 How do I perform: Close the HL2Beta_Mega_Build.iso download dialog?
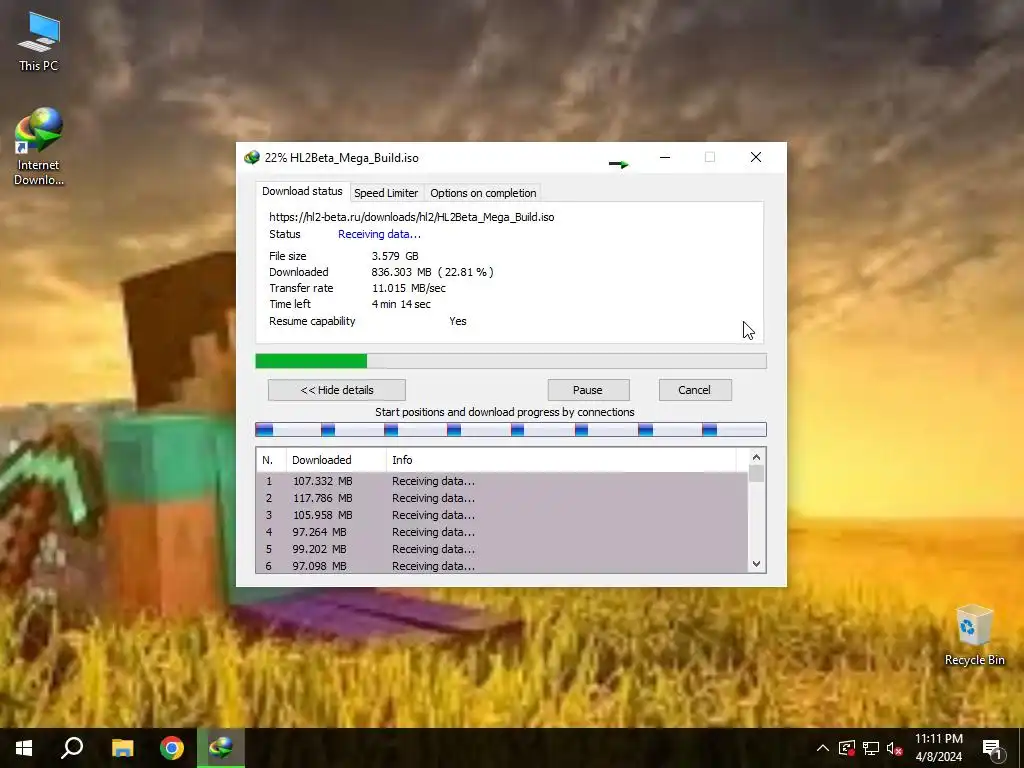pos(756,157)
